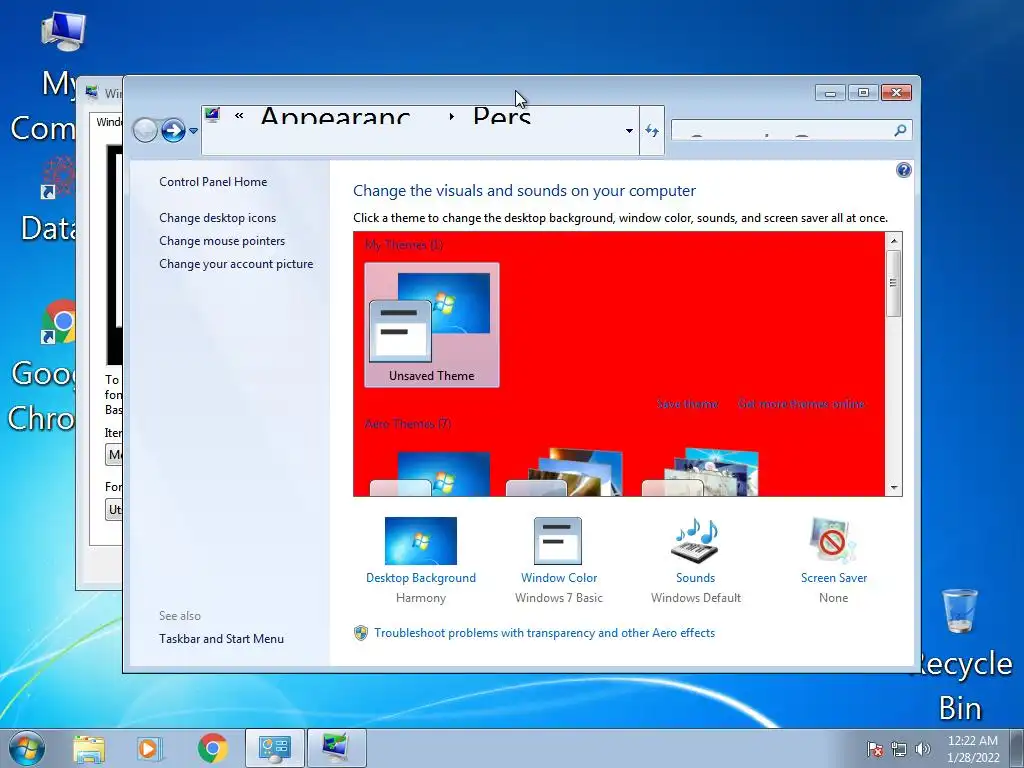The image size is (1024, 768).
Task: Open Taskbar and Start Menu link
Action: pyautogui.click(x=221, y=638)
